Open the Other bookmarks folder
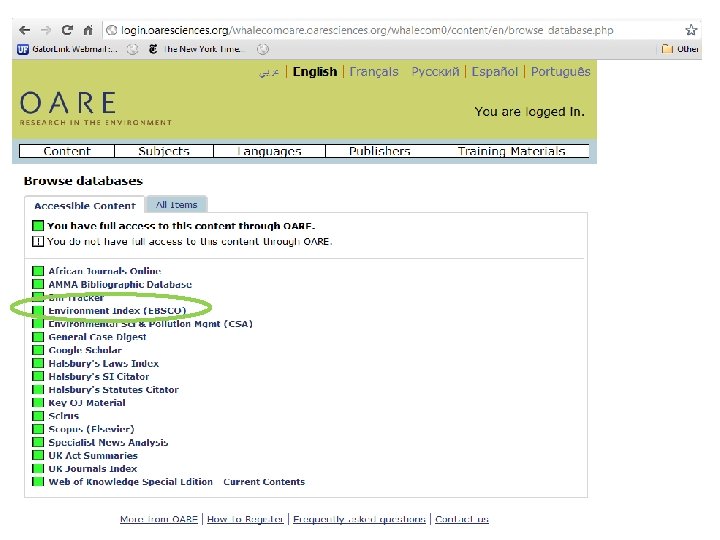Screen dimensions: 720x540 pos(681,49)
